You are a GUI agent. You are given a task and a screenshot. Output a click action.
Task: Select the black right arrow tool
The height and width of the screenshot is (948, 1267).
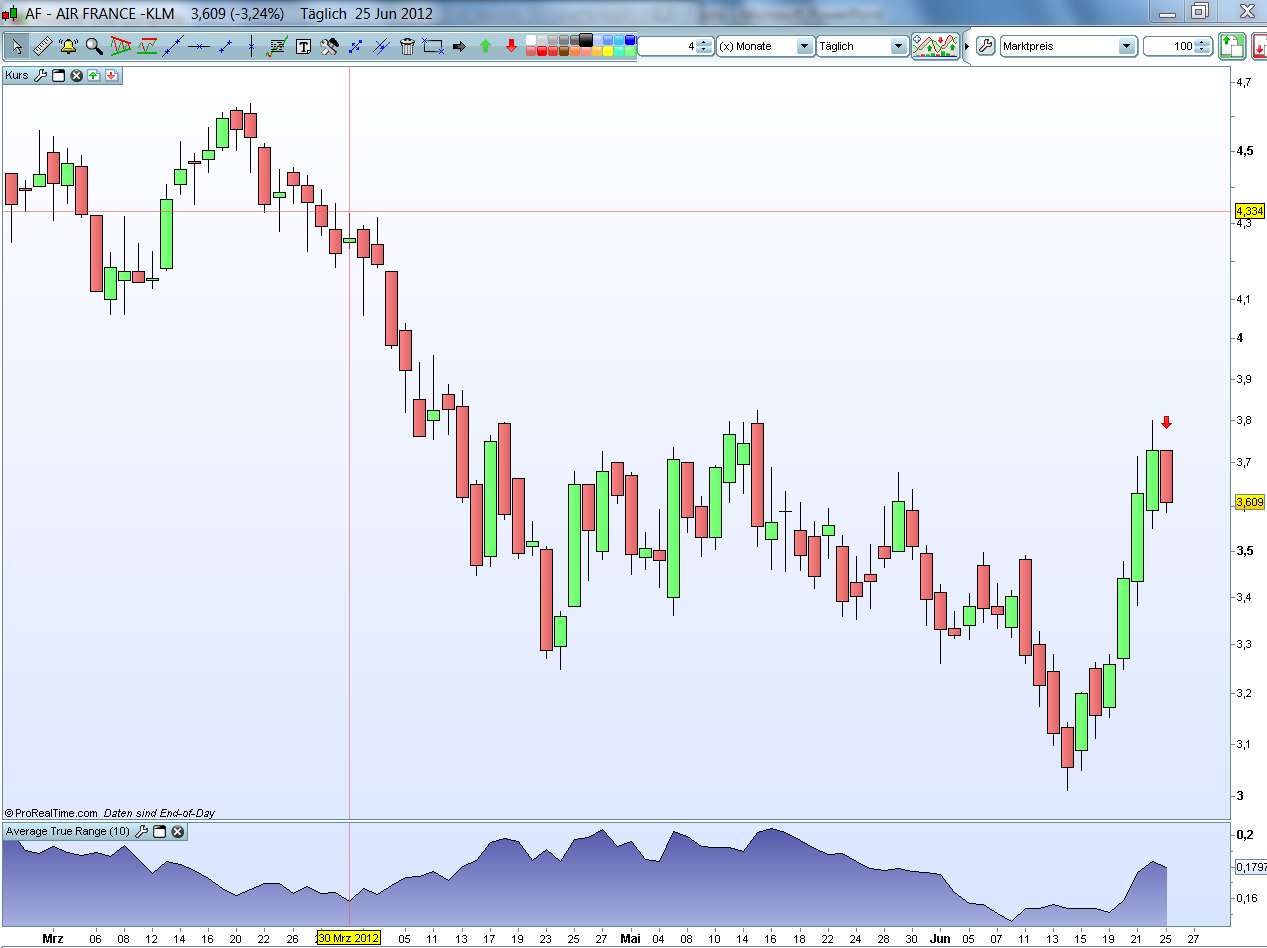[x=459, y=46]
